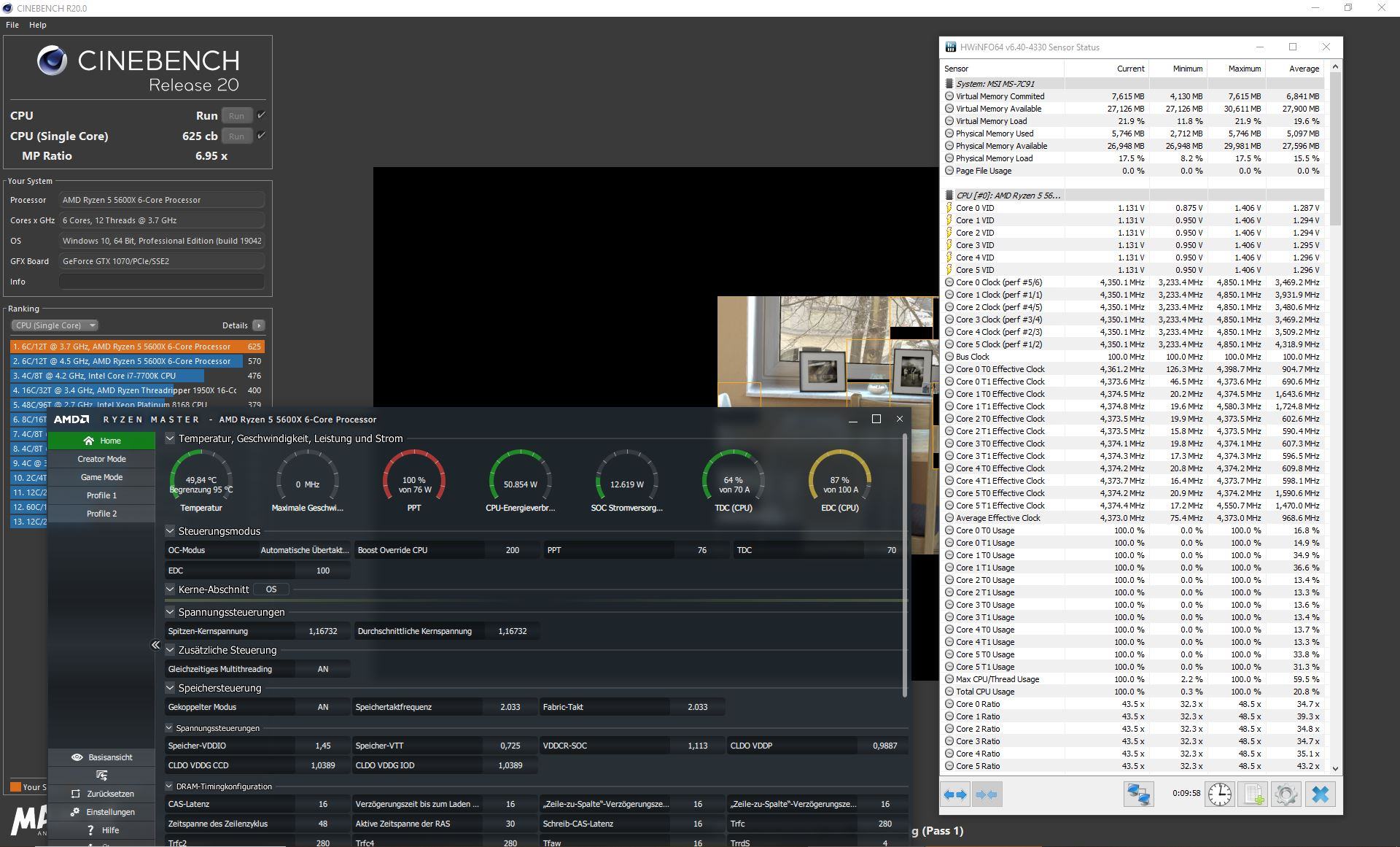Select ranking entry Intel Core i7-7700K CPU

point(137,376)
